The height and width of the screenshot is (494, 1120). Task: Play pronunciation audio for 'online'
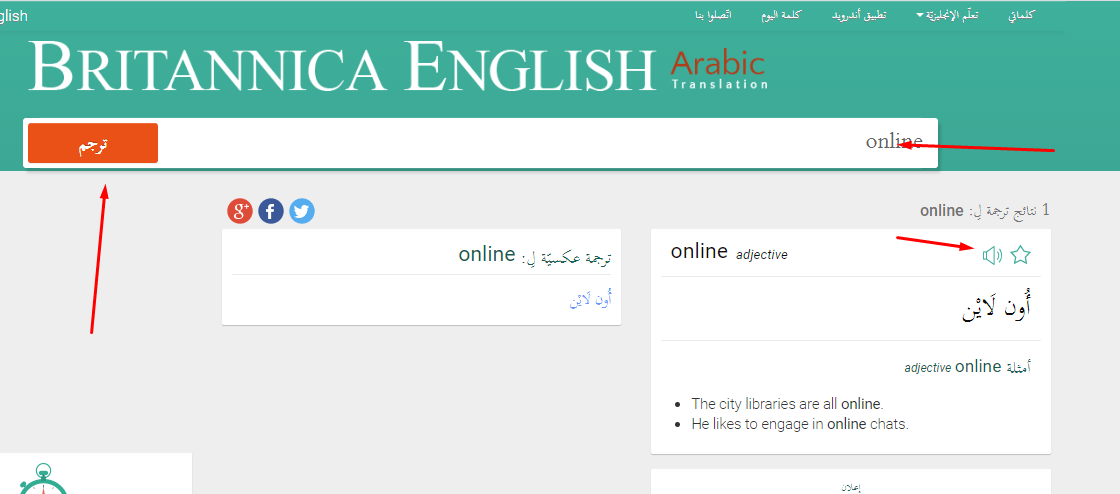[992, 256]
